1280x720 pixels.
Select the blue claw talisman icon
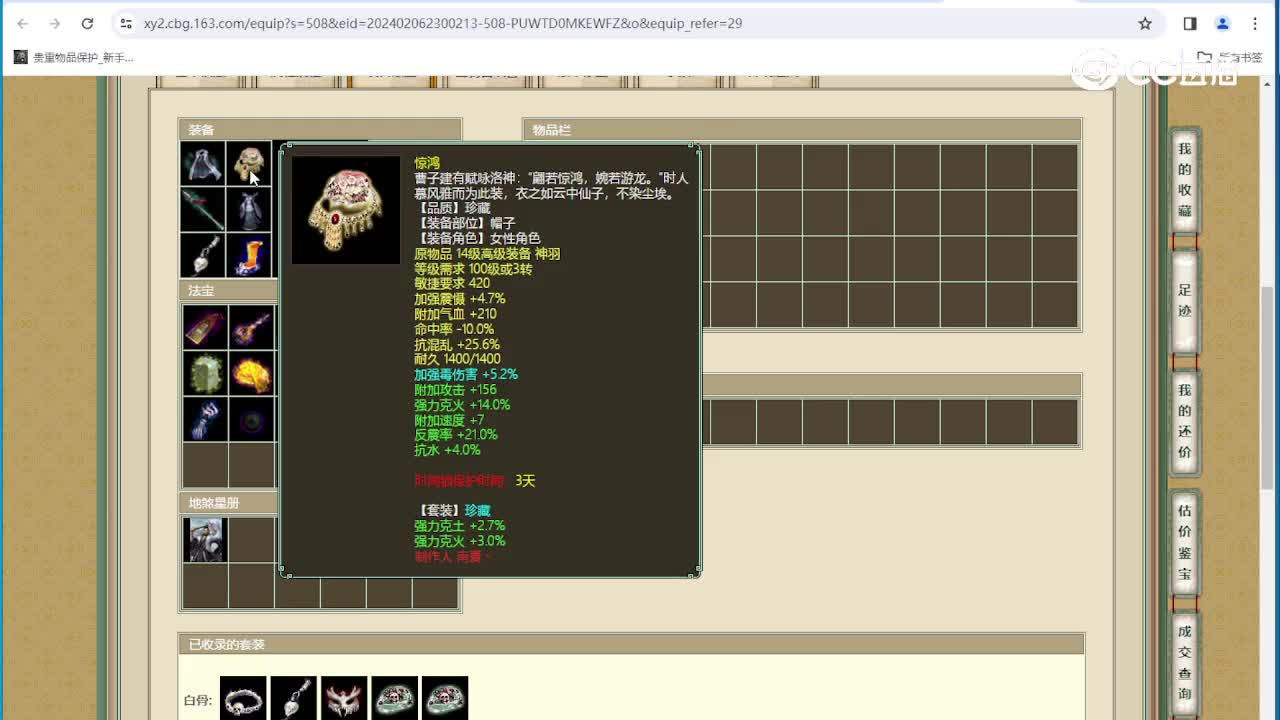pyautogui.click(x=205, y=419)
